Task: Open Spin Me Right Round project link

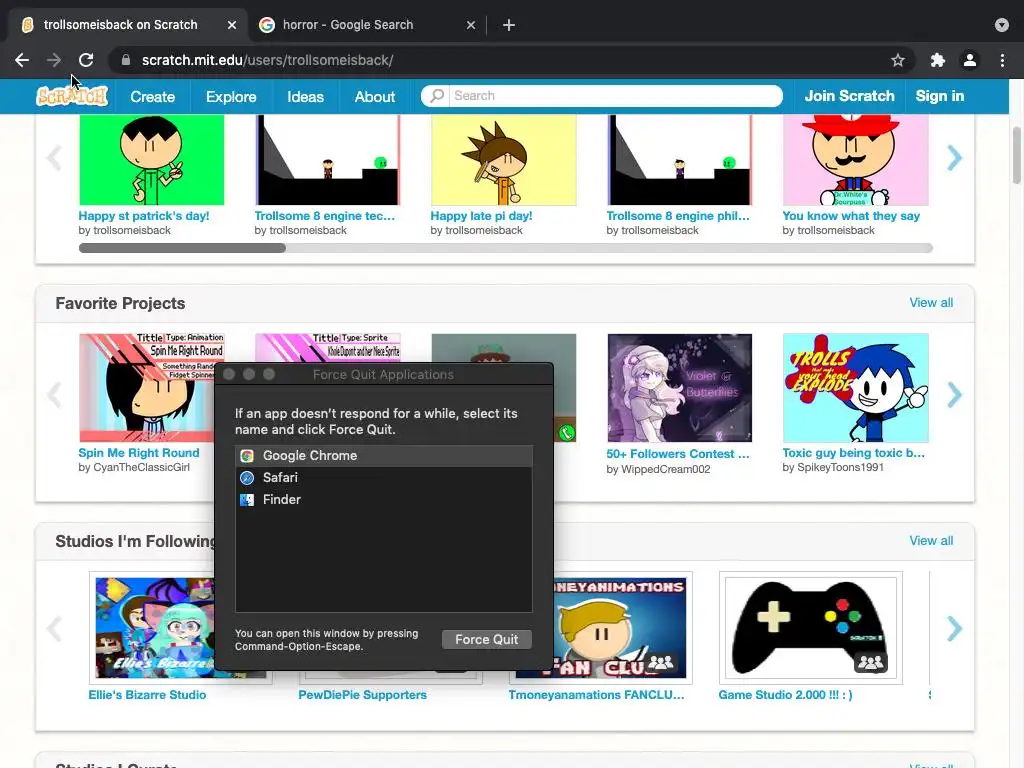Action: tap(138, 453)
